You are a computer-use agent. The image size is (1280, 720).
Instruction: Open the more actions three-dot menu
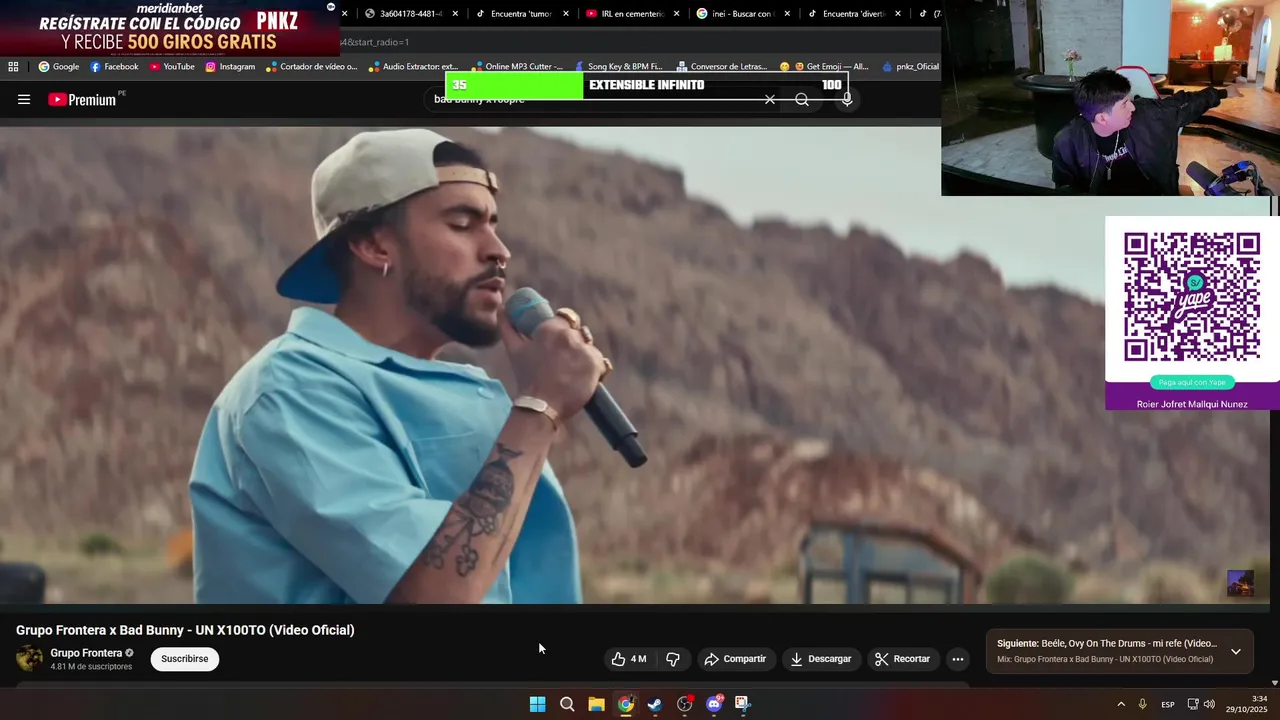958,659
